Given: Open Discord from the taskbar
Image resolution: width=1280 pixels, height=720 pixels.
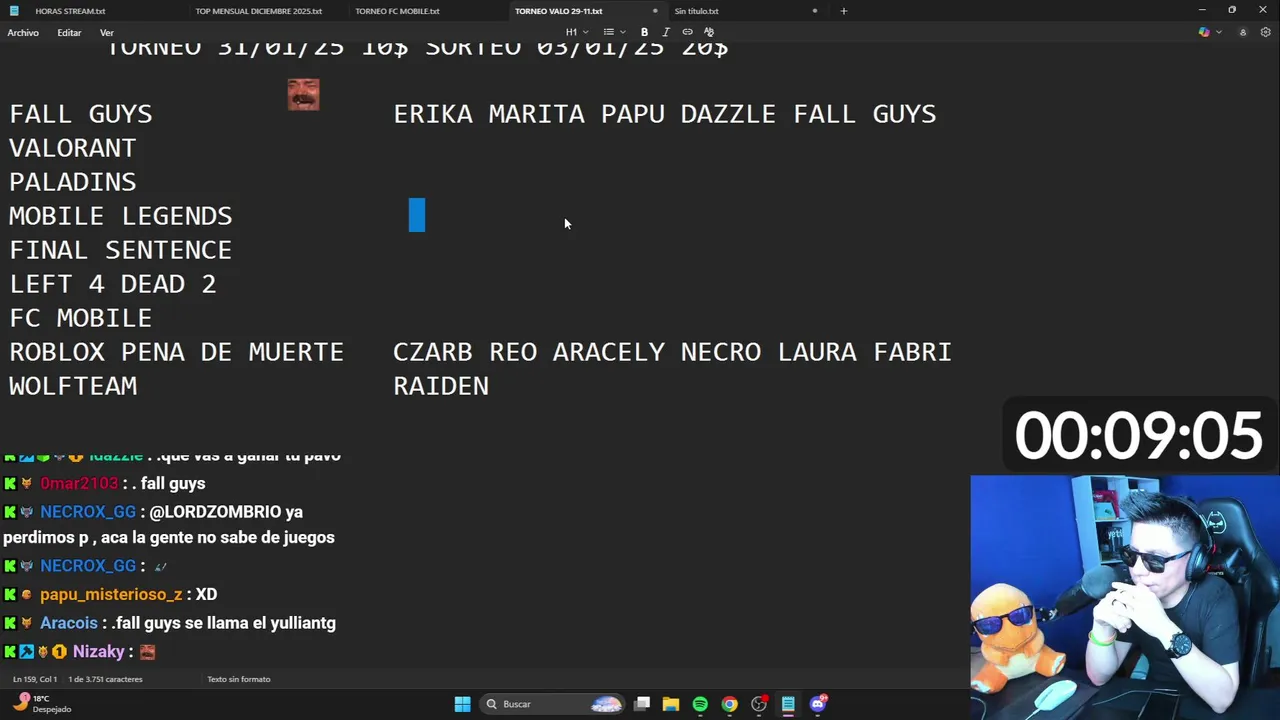Looking at the screenshot, I should [818, 704].
